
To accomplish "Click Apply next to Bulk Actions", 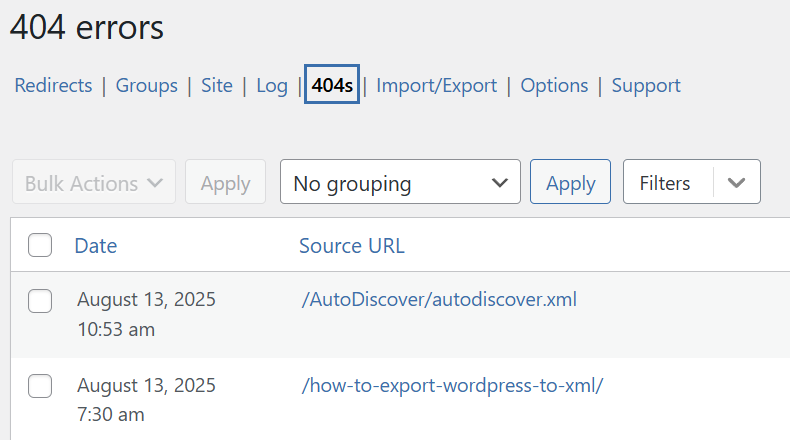I will (x=225, y=183).
